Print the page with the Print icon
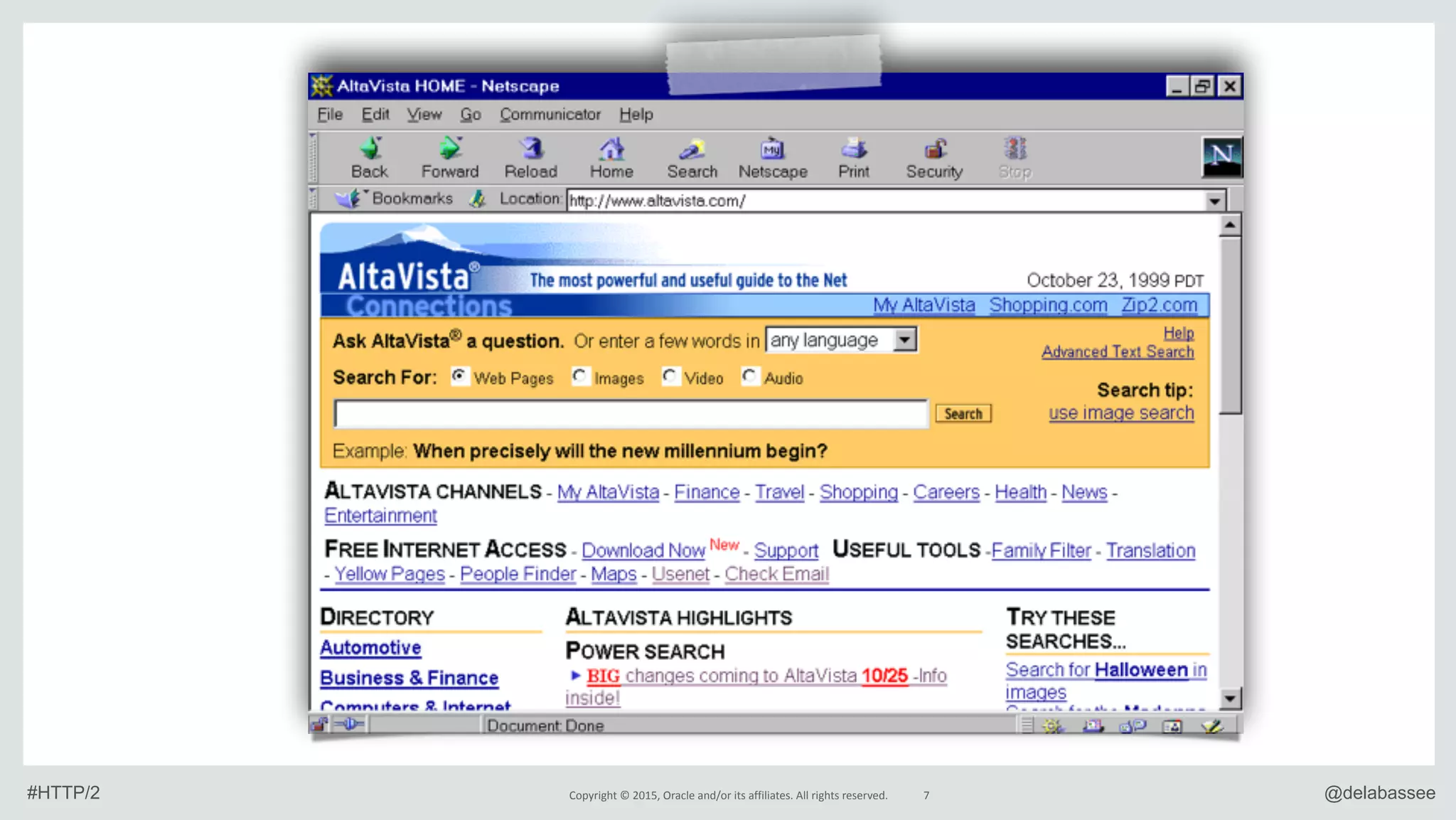1456x820 pixels. [854, 149]
